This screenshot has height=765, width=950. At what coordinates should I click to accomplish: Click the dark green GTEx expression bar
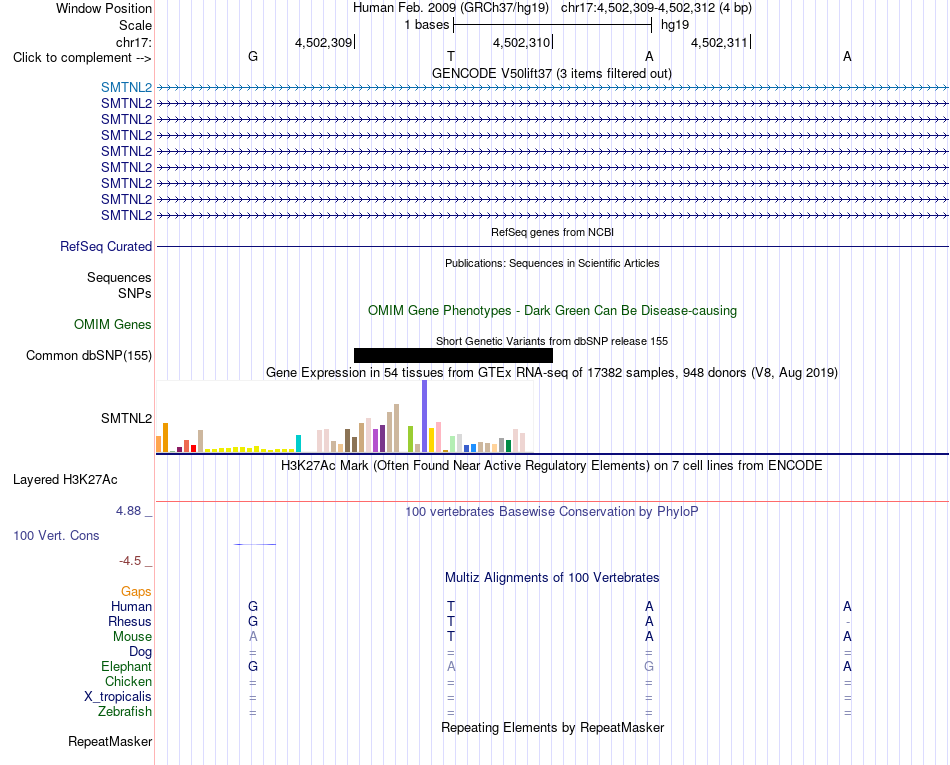[x=508, y=446]
